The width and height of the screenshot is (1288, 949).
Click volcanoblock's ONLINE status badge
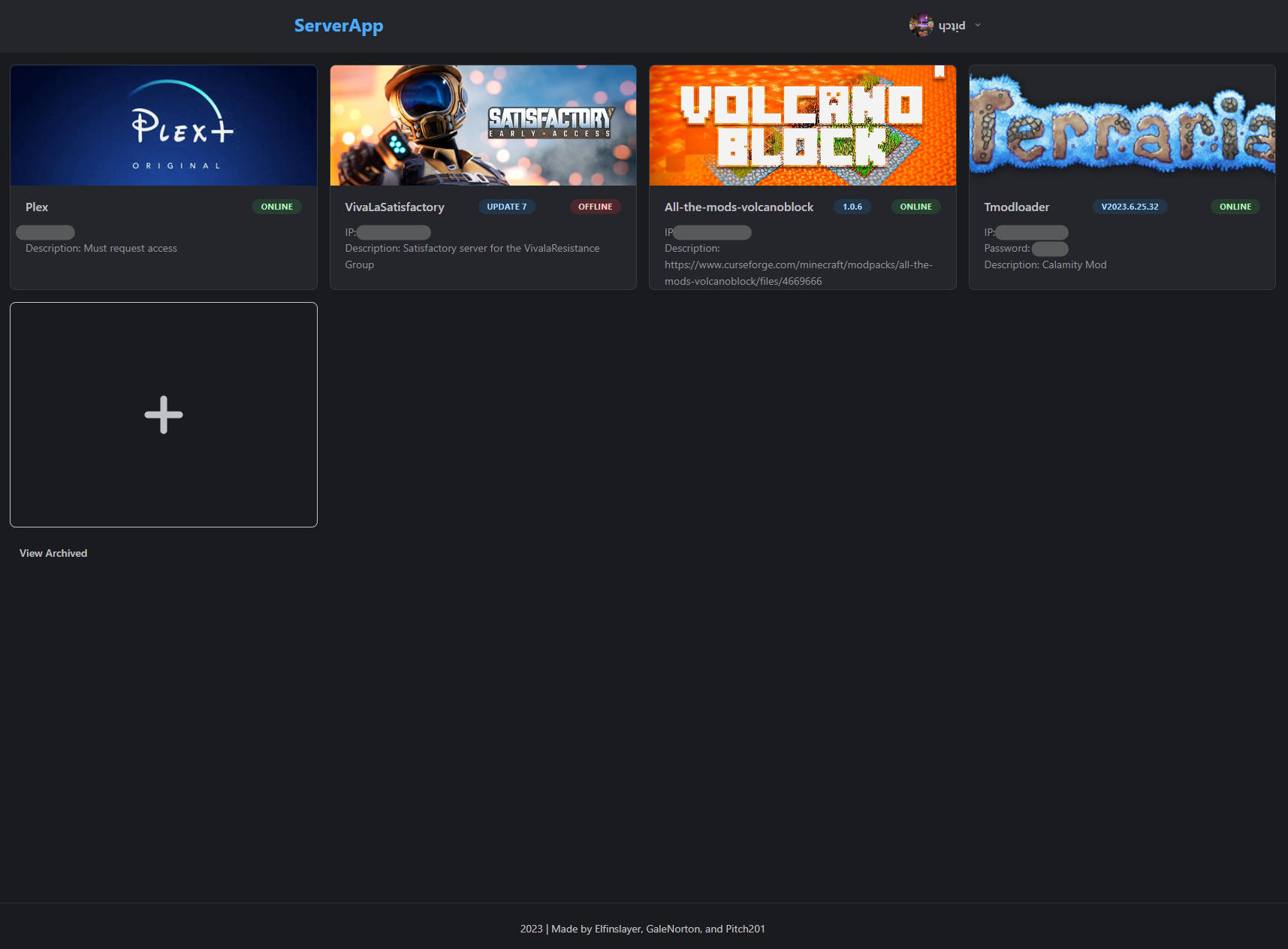pyautogui.click(x=916, y=207)
